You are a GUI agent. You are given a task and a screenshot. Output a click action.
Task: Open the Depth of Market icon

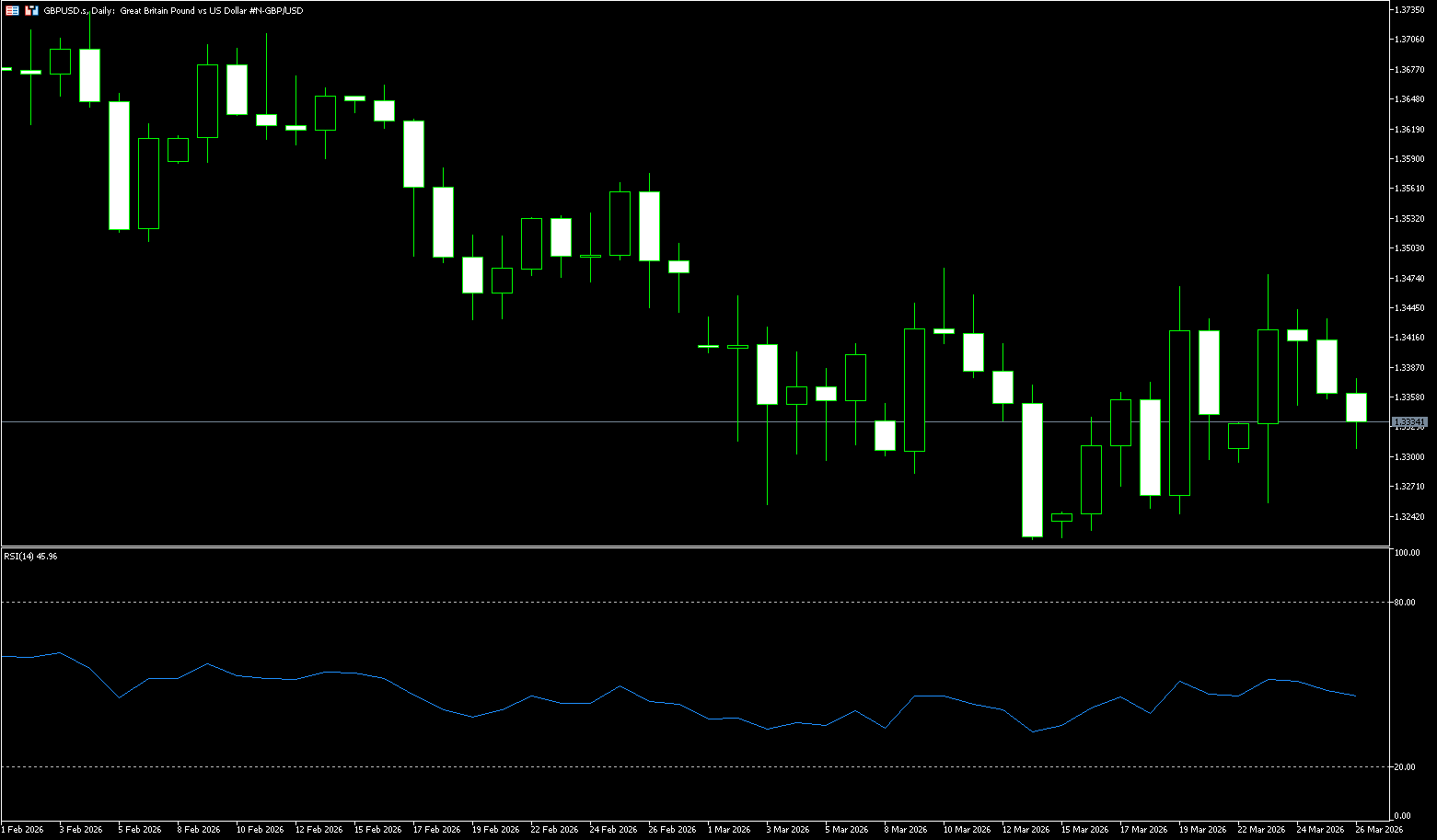point(31,10)
